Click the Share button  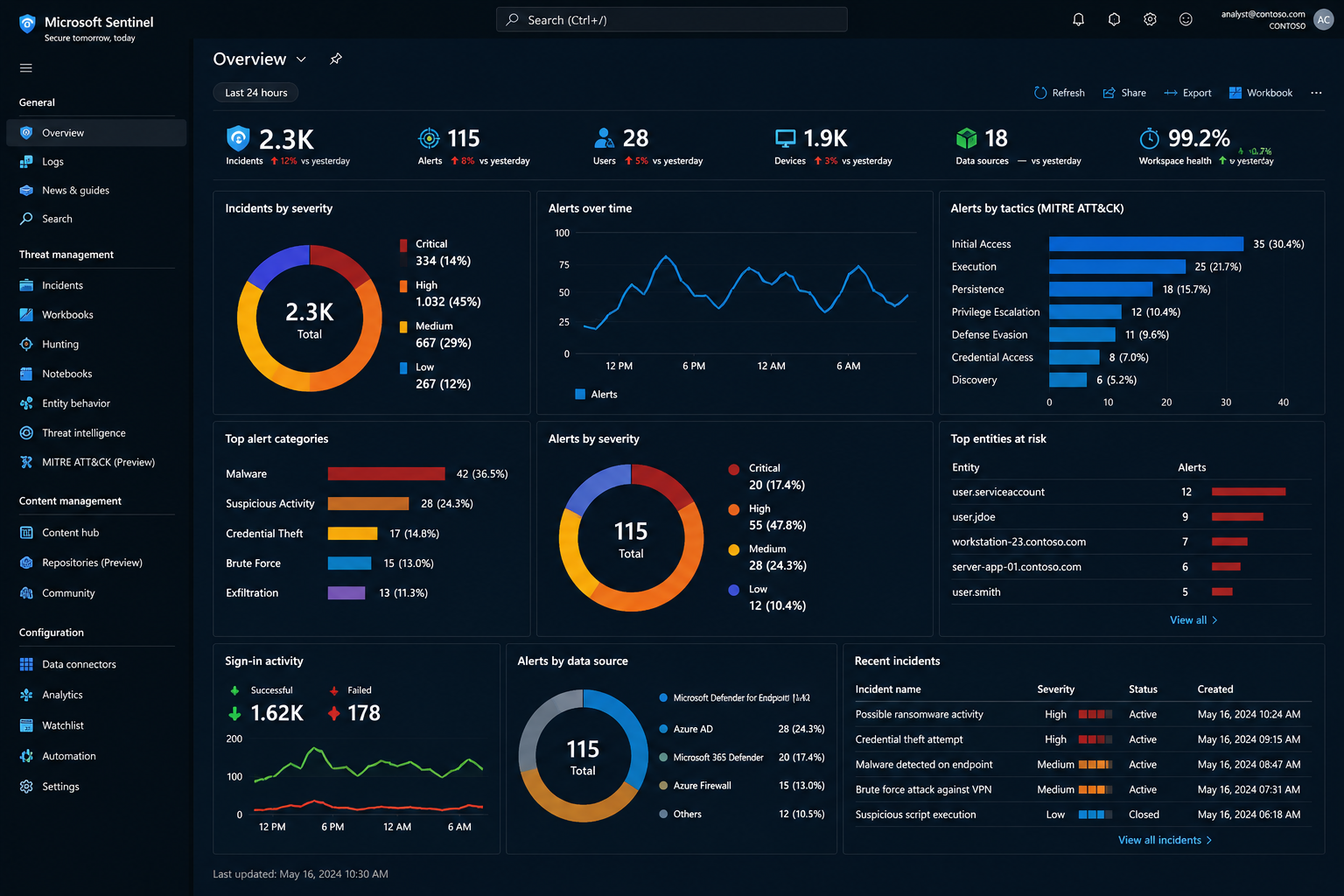point(1124,93)
